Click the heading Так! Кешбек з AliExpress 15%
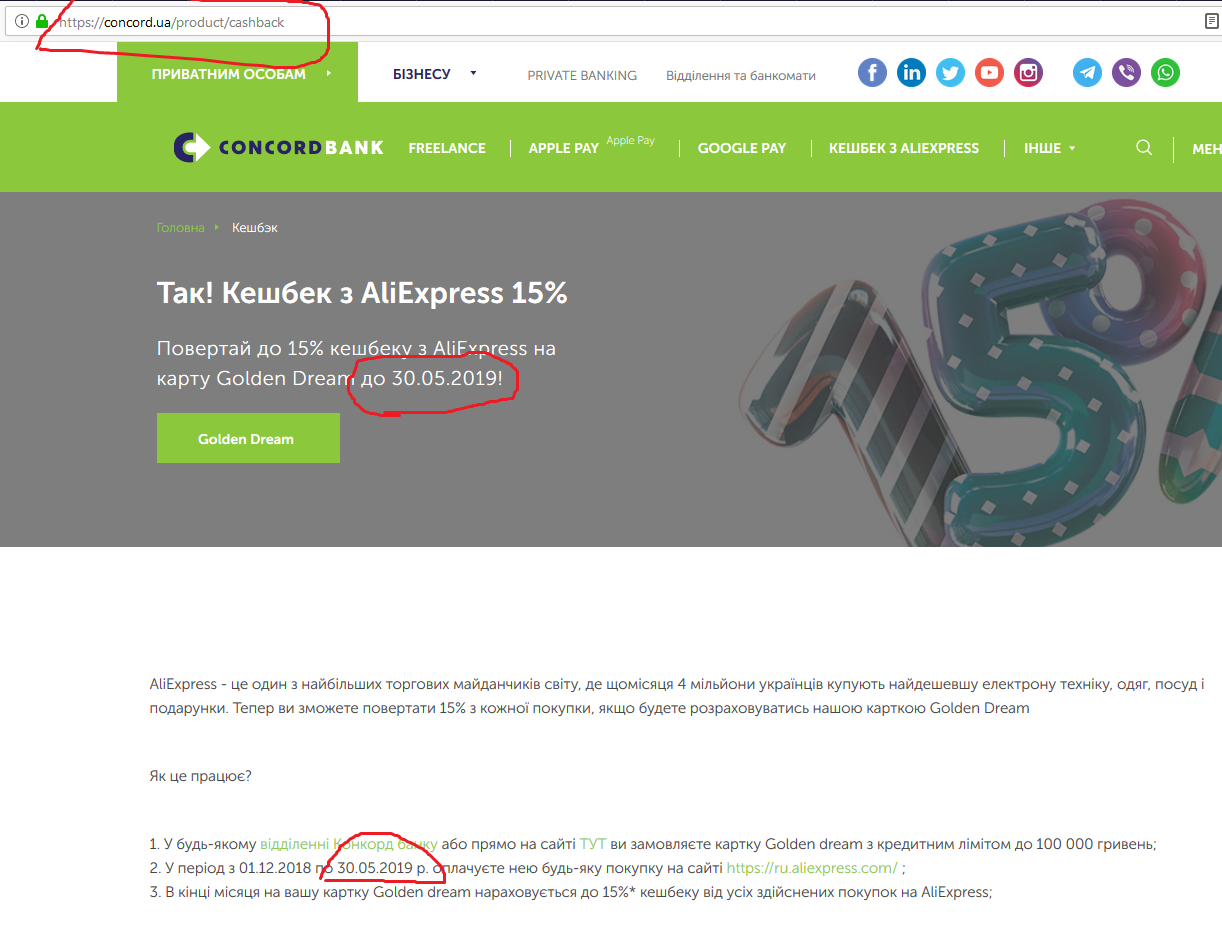The width and height of the screenshot is (1222, 925). (362, 293)
